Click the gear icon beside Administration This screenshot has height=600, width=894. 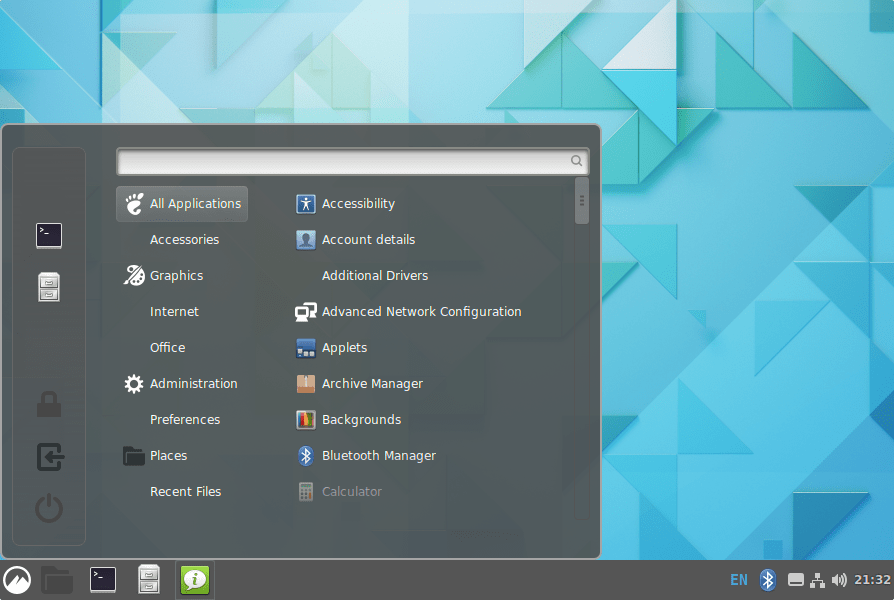point(134,383)
